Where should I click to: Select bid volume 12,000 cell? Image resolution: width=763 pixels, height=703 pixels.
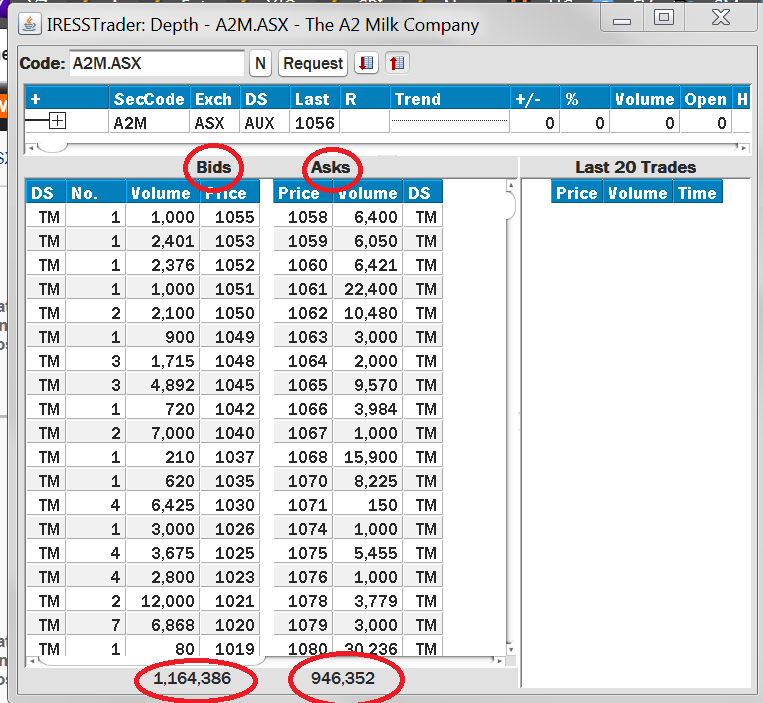pos(163,601)
